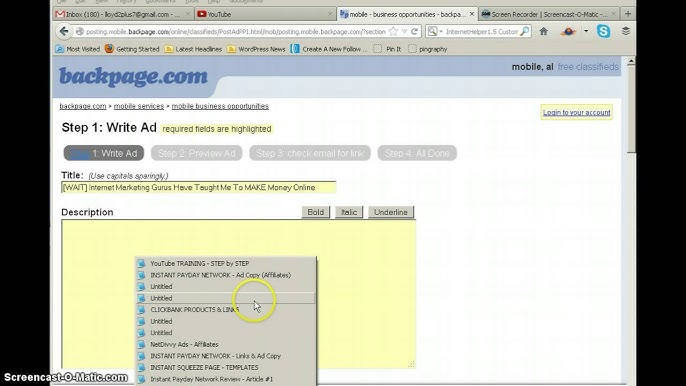Open the browser home page icon
686x386 pixels.
tap(543, 31)
